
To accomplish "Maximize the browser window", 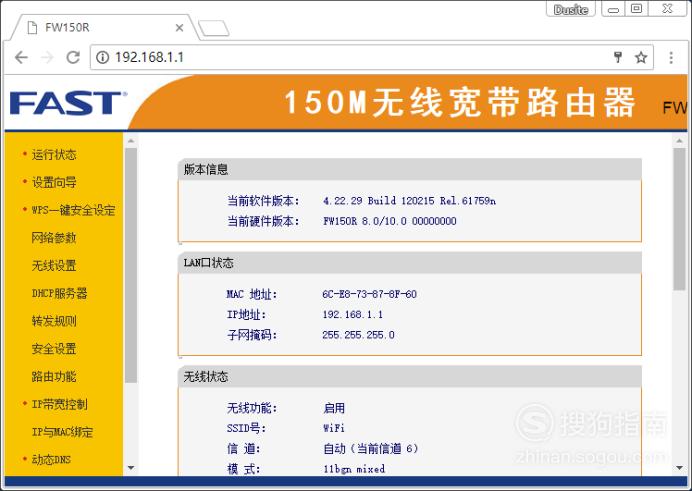I will pyautogui.click(x=636, y=9).
